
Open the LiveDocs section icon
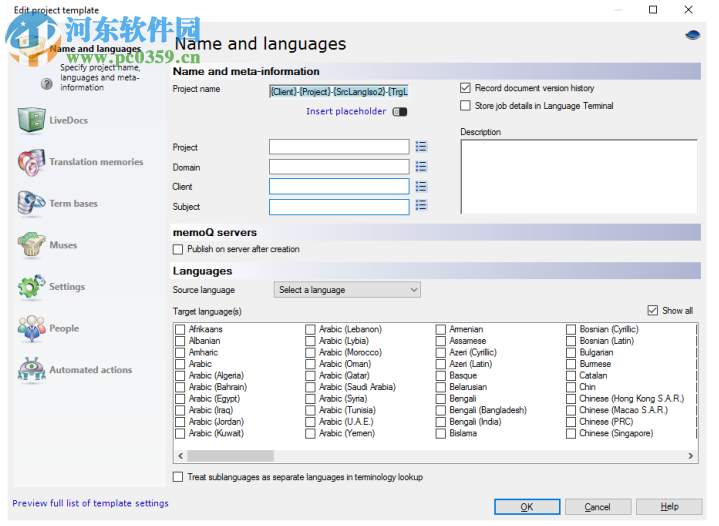click(31, 120)
